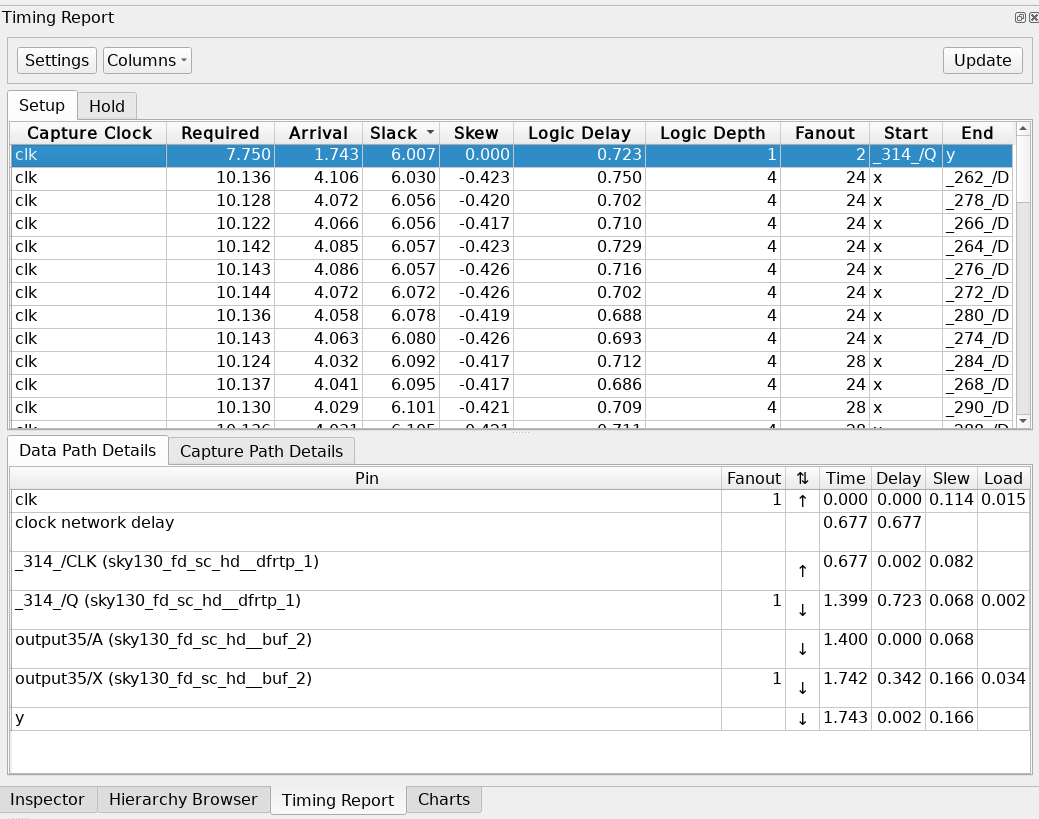
Task: Open the Capture Path Details tab
Action: pyautogui.click(x=261, y=451)
